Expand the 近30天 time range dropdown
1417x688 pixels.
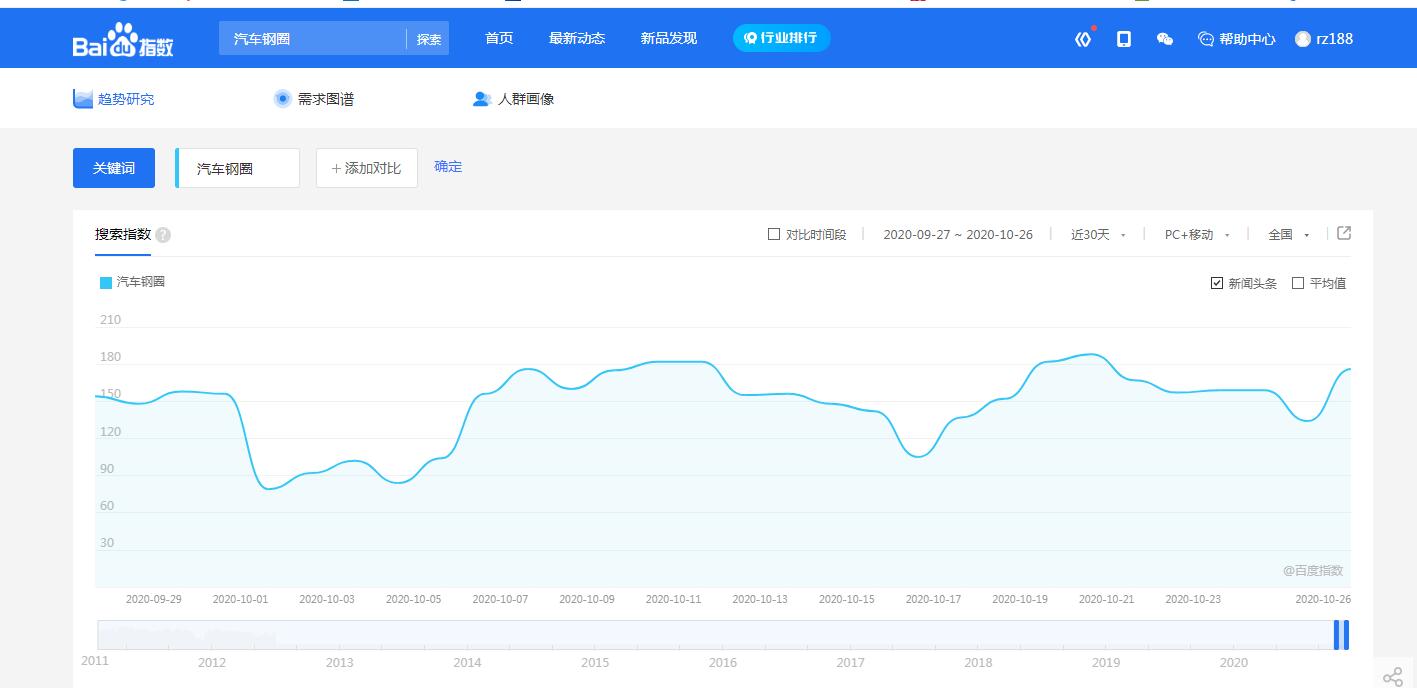click(1098, 234)
